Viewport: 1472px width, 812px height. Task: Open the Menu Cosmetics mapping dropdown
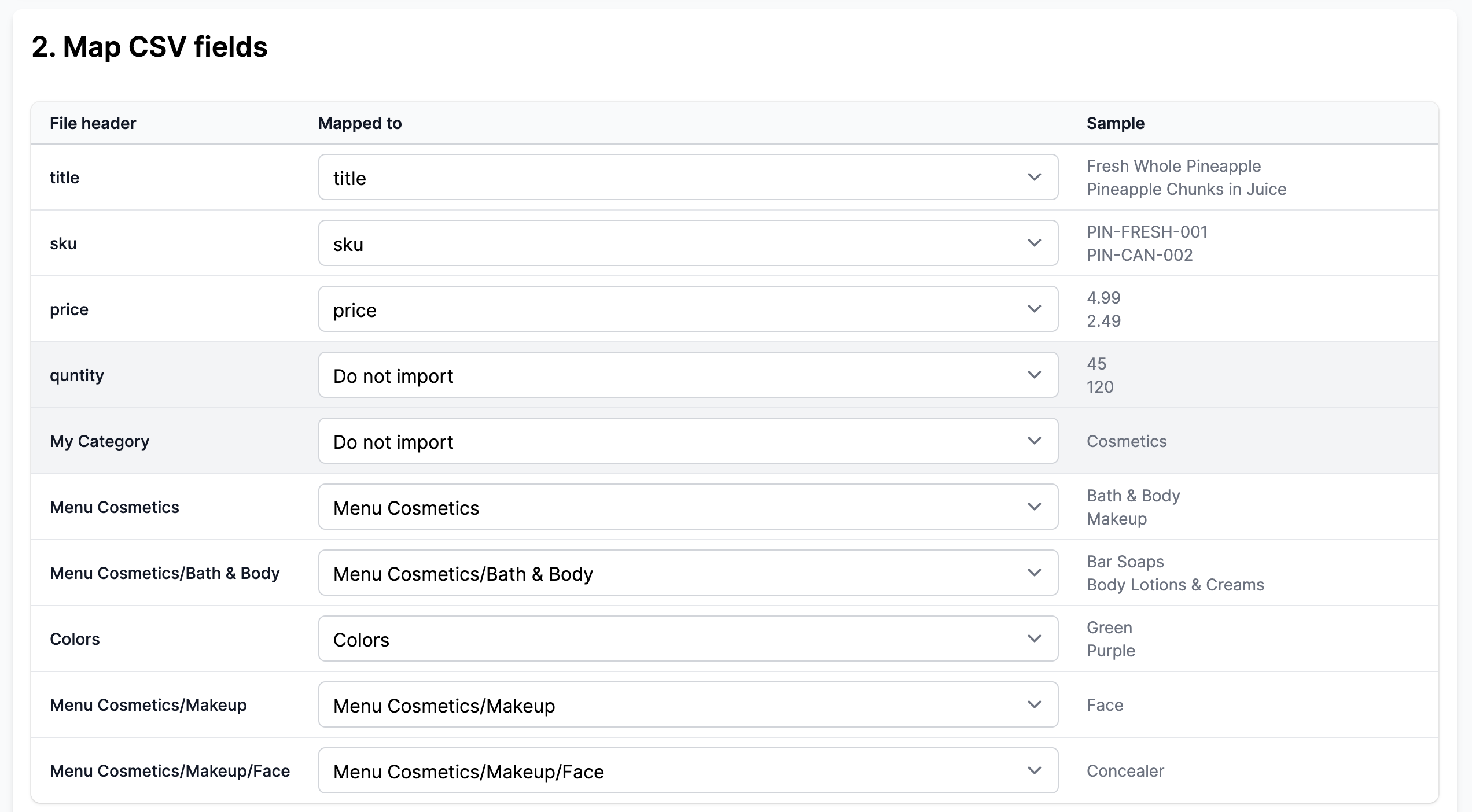[x=687, y=507]
